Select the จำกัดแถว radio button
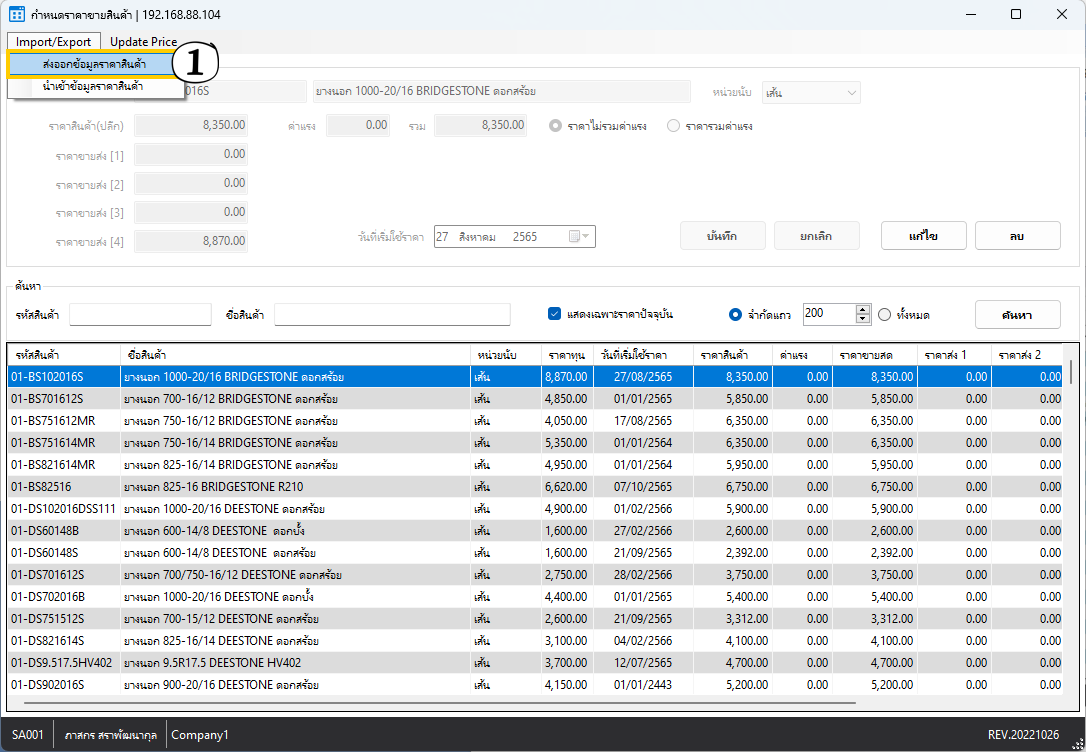 click(x=735, y=315)
